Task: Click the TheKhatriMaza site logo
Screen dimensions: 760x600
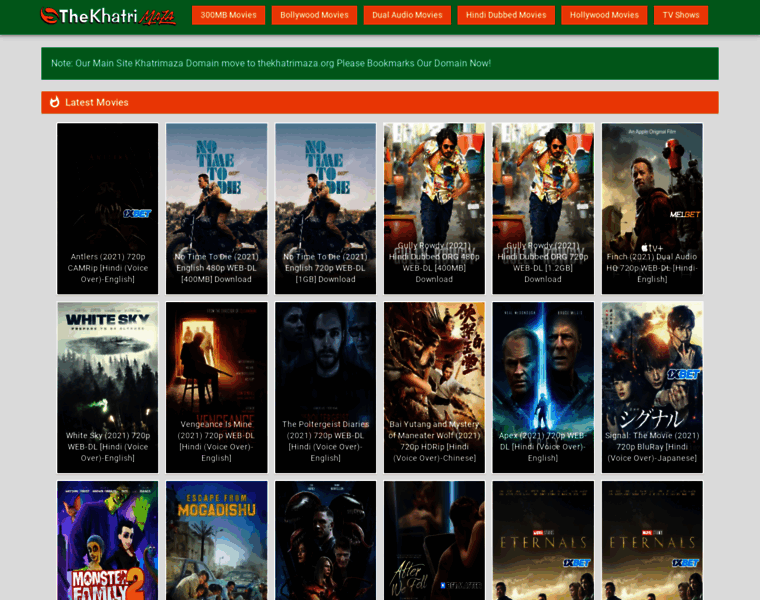Action: (108, 16)
